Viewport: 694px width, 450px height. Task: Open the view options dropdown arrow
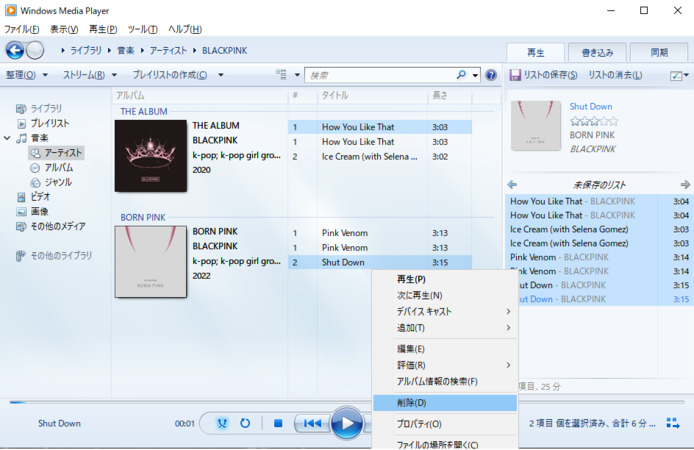click(x=297, y=75)
